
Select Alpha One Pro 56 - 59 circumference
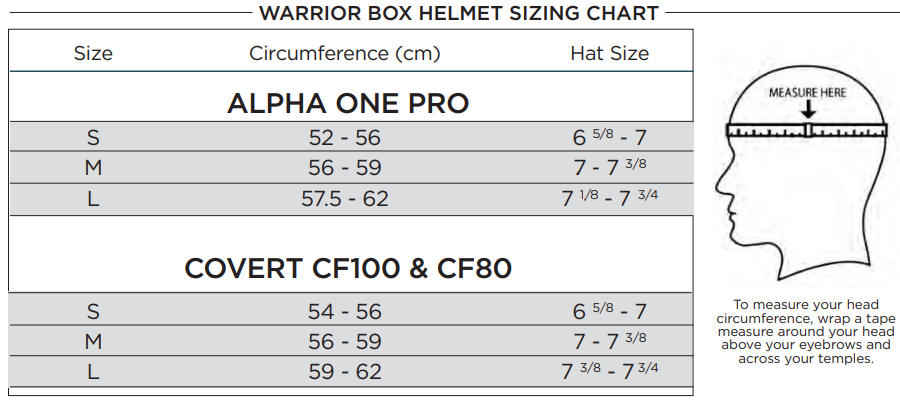pyautogui.click(x=344, y=167)
